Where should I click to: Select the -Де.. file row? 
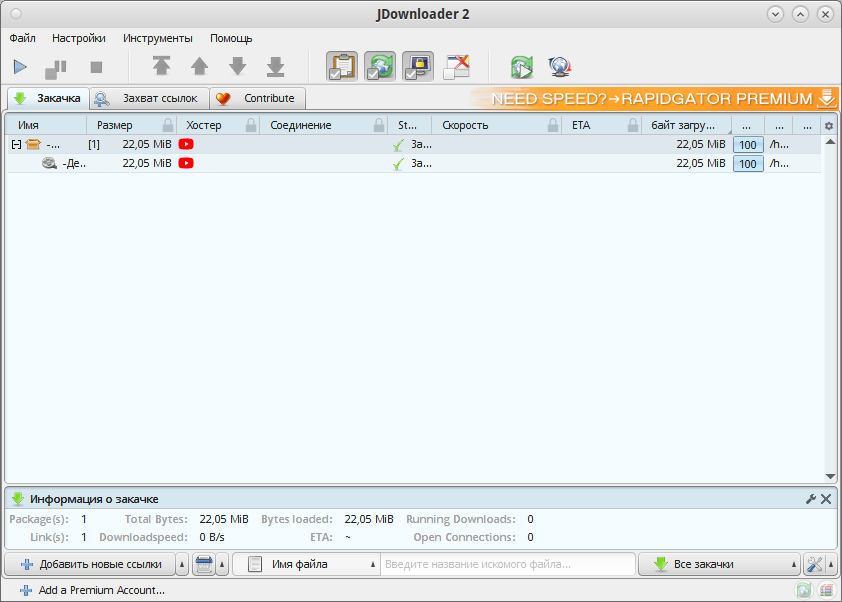click(414, 163)
